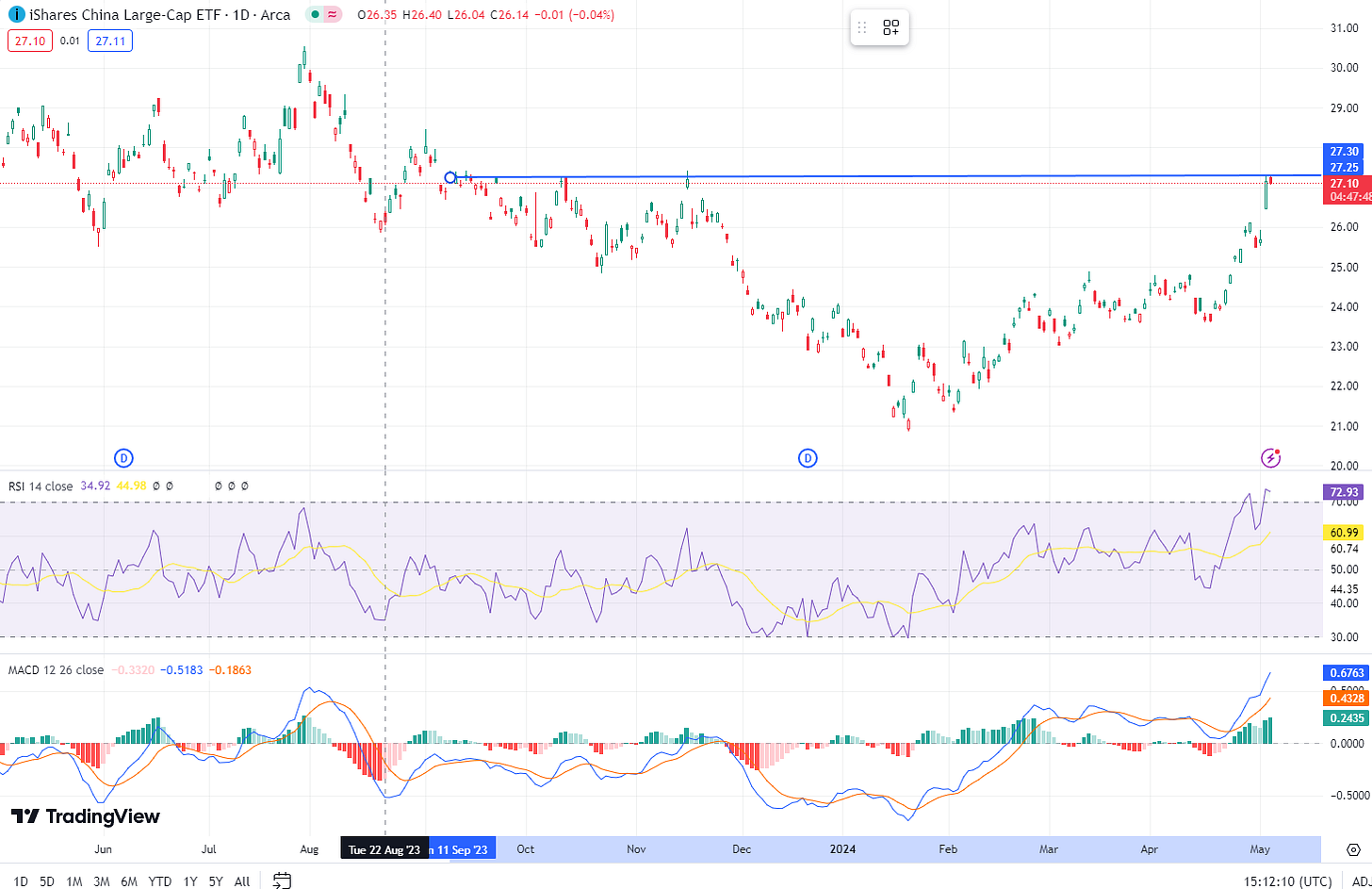Screen dimensions: 1372x889
Task: Click the MACD 12 26 close indicator label
Action: tap(56, 670)
